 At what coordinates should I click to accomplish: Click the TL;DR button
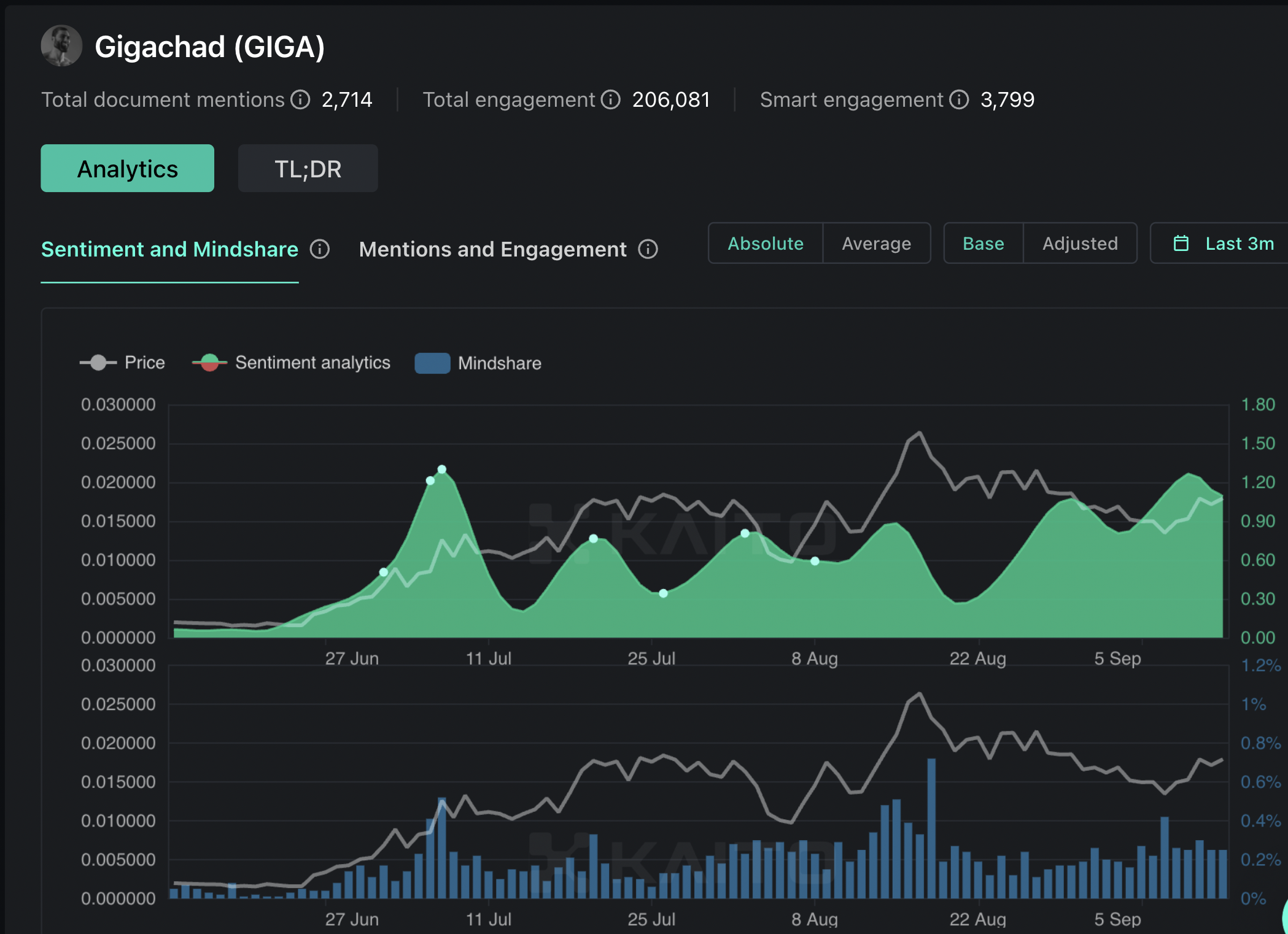pos(308,168)
